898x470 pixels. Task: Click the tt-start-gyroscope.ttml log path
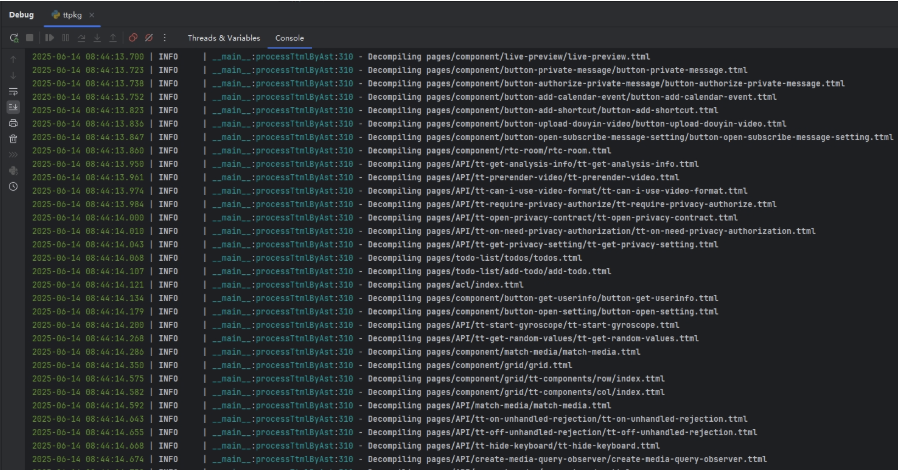click(x=553, y=325)
